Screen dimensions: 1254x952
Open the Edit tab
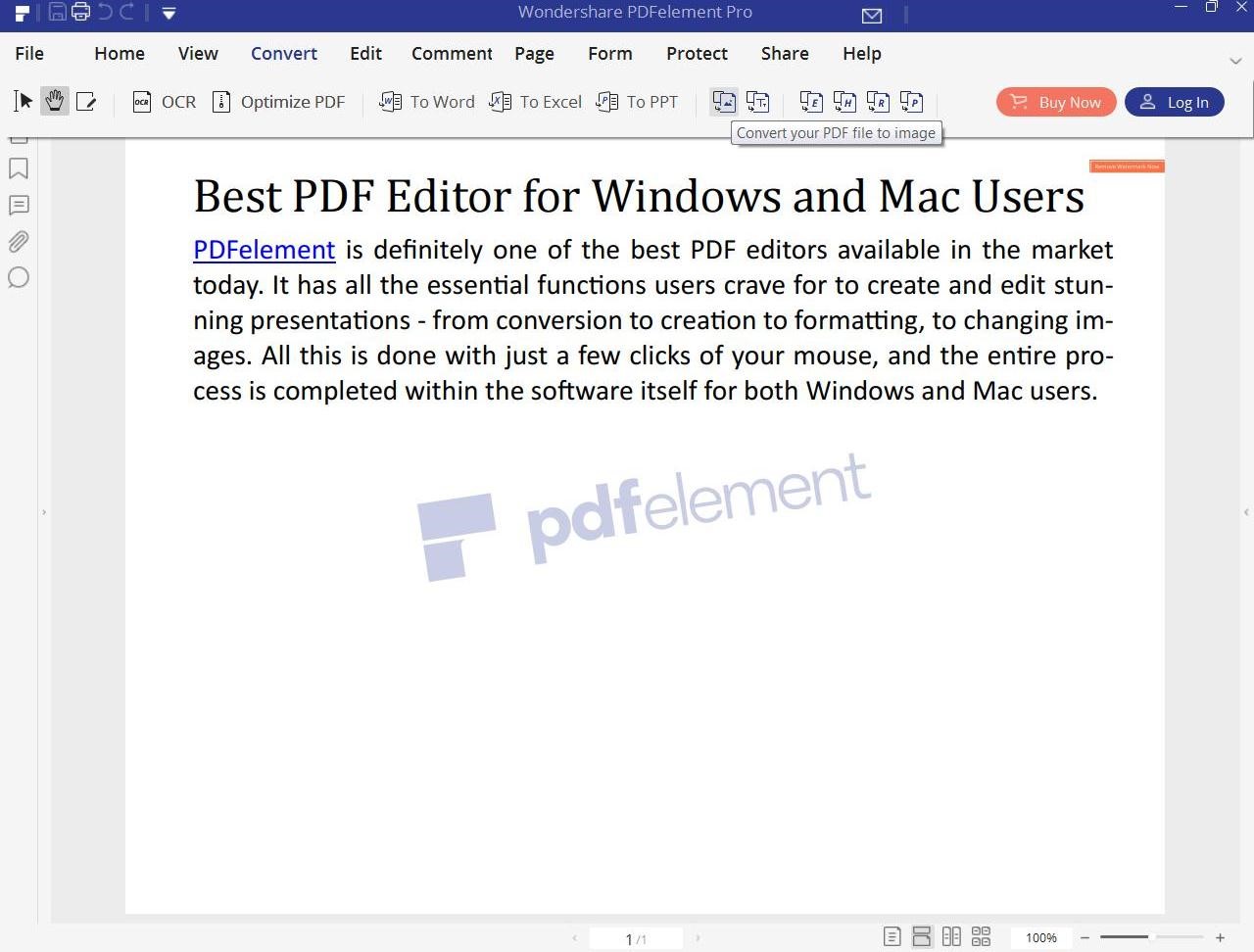click(365, 54)
